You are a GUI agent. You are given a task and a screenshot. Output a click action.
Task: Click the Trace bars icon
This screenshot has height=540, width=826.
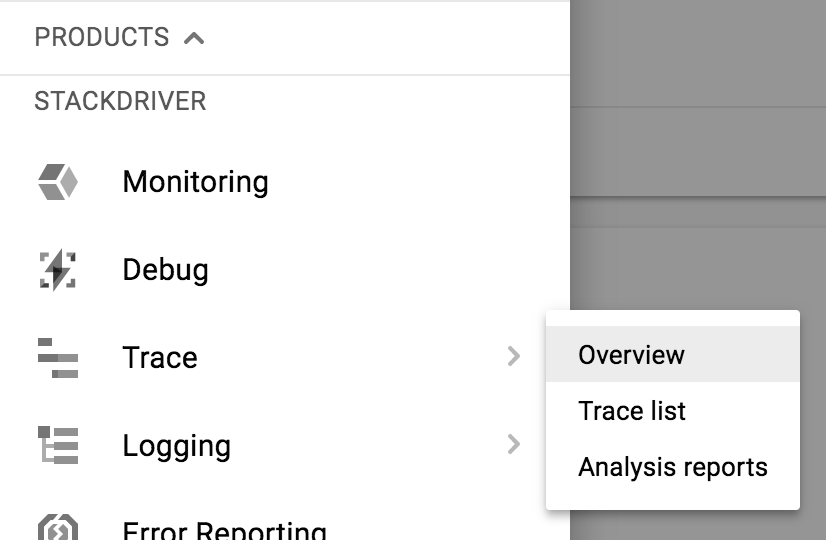pos(57,358)
